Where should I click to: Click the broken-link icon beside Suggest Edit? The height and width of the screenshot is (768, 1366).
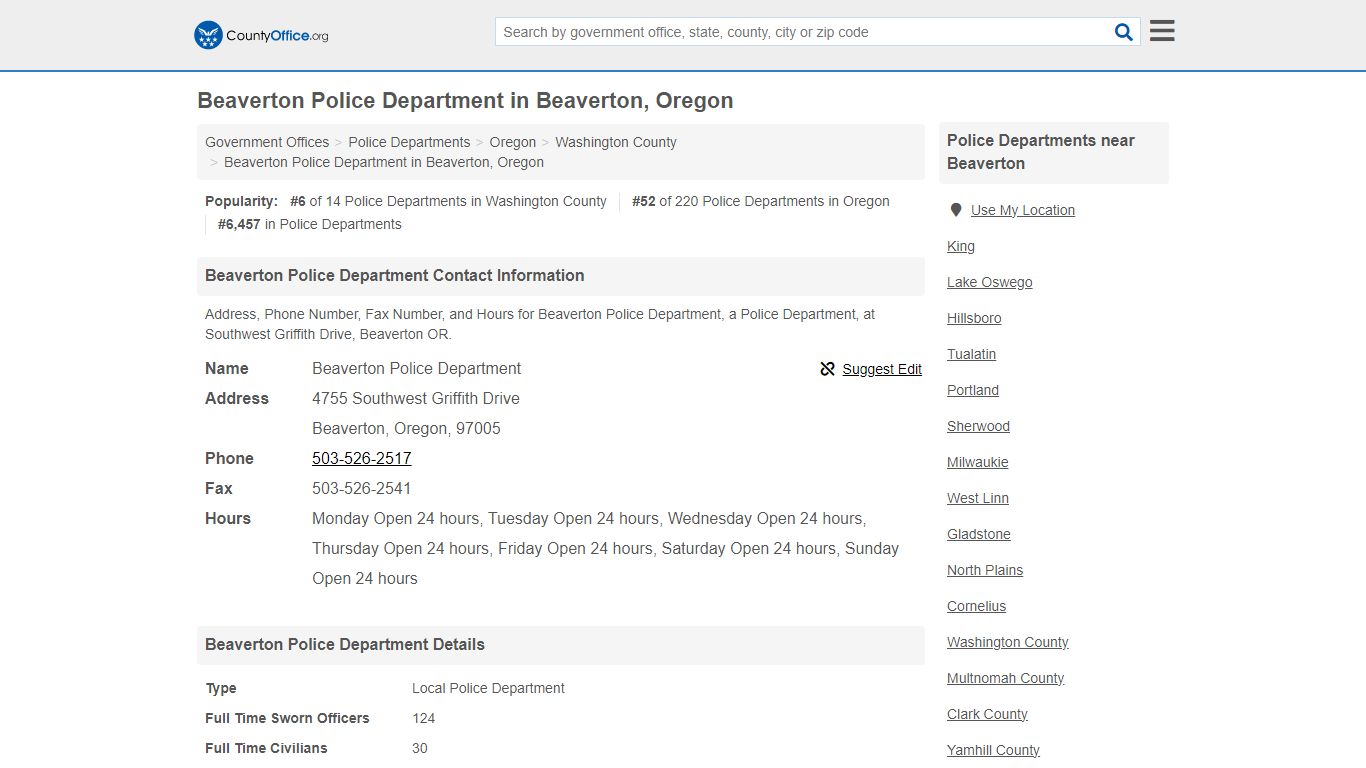[827, 369]
